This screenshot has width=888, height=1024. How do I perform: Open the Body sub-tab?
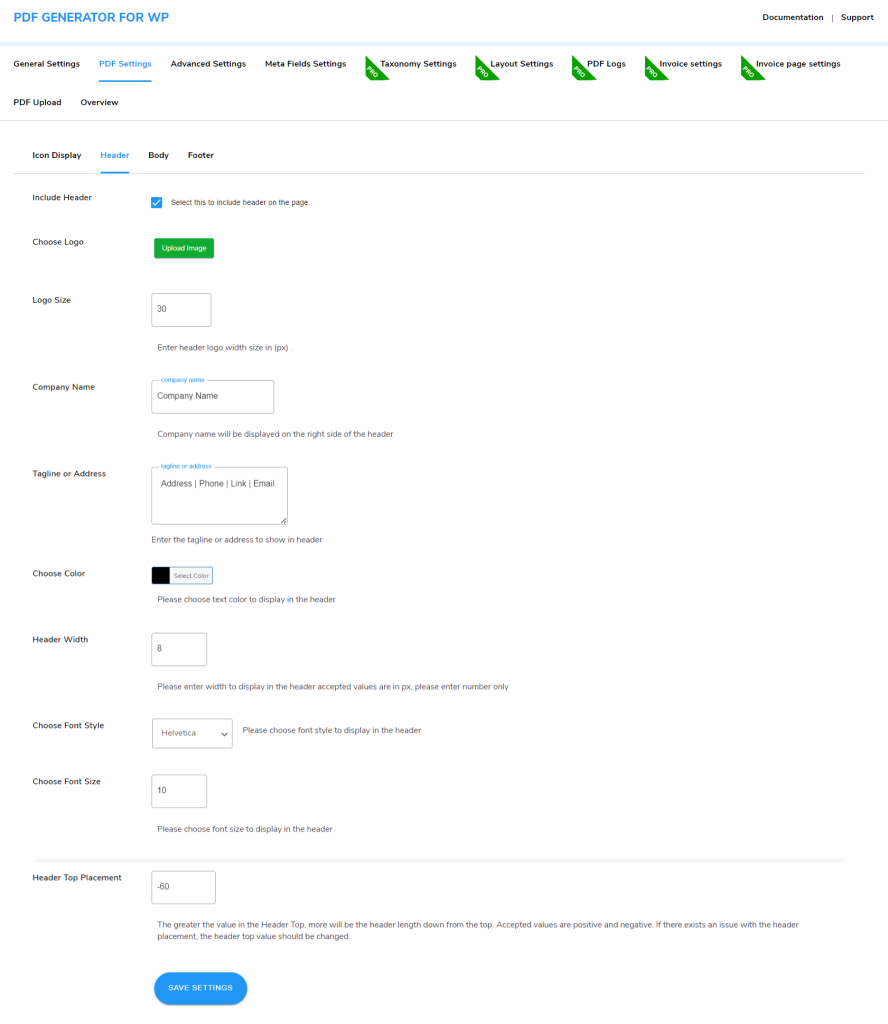tap(158, 155)
